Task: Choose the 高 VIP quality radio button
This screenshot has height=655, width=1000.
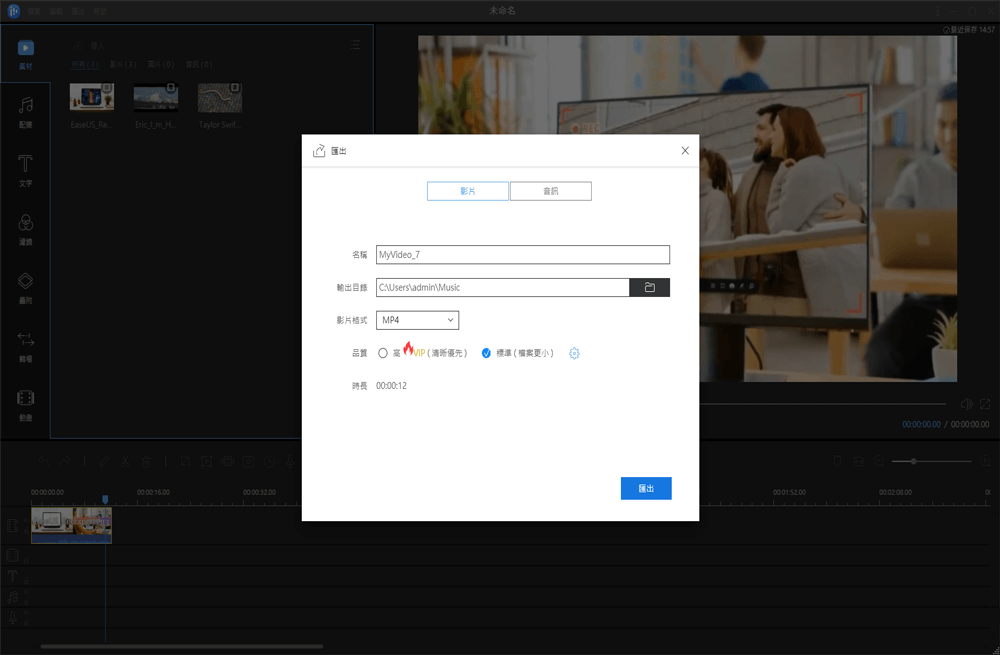Action: [381, 353]
